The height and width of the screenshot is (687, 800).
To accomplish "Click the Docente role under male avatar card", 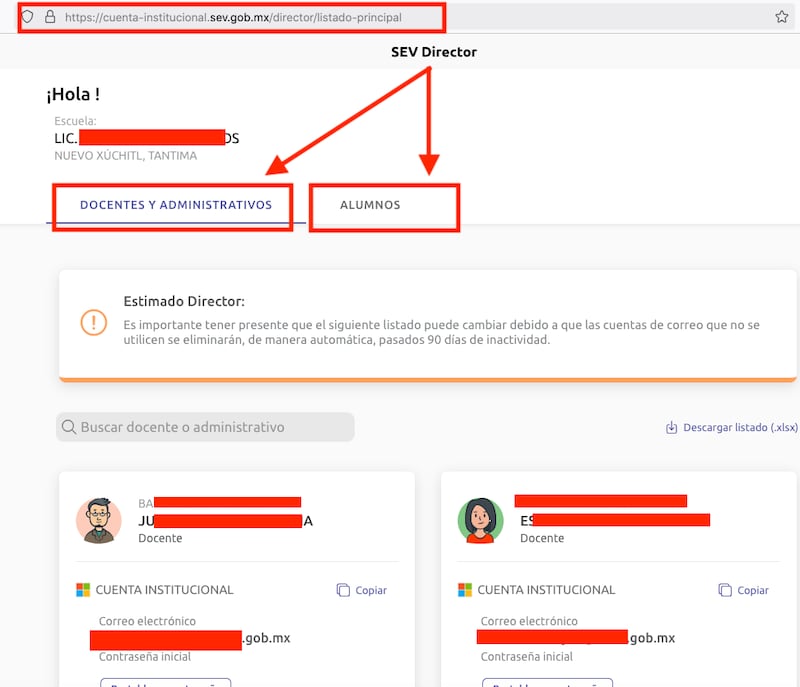I will click(160, 538).
